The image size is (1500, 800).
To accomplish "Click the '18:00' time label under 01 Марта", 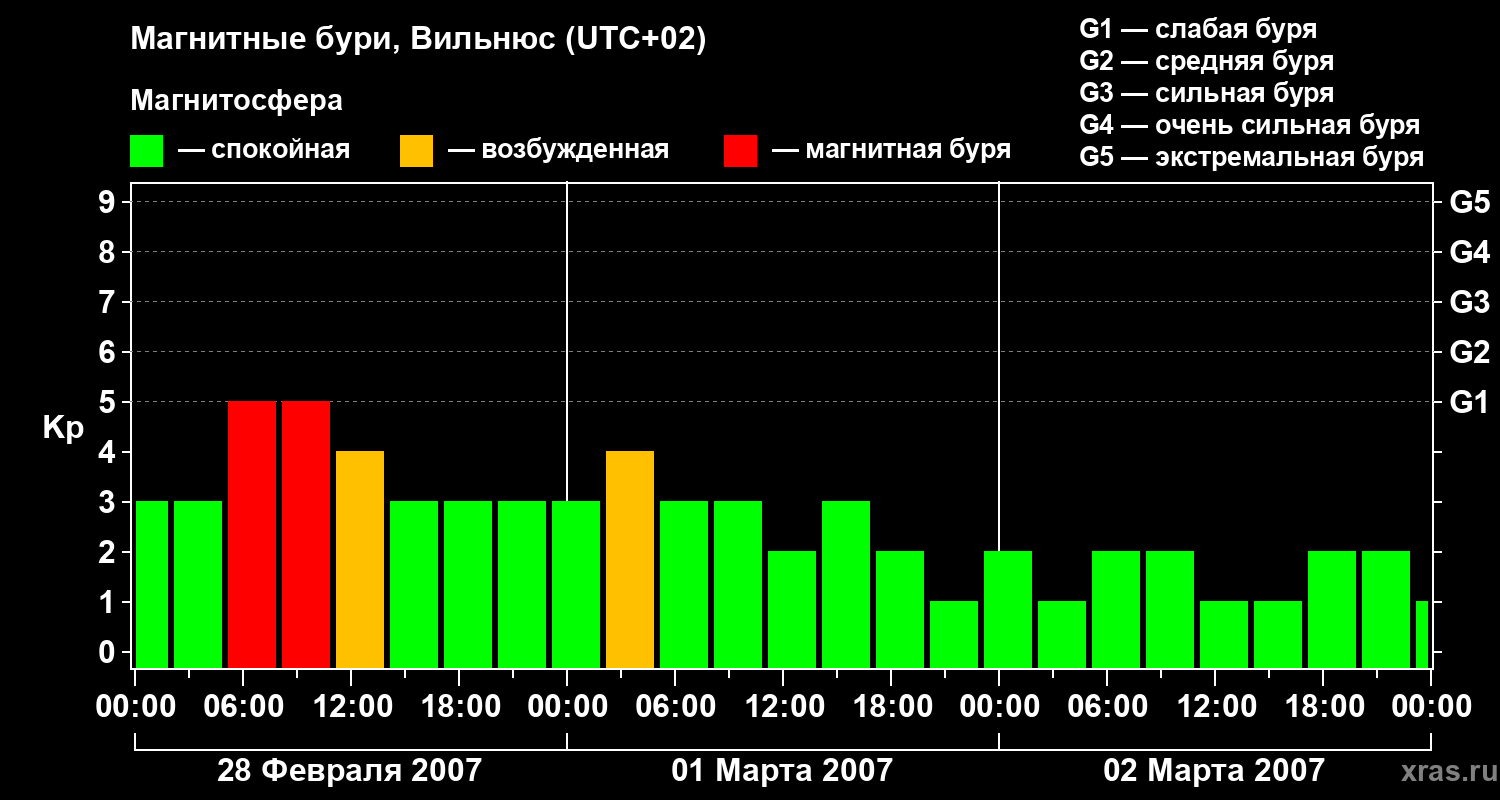I will 891,707.
